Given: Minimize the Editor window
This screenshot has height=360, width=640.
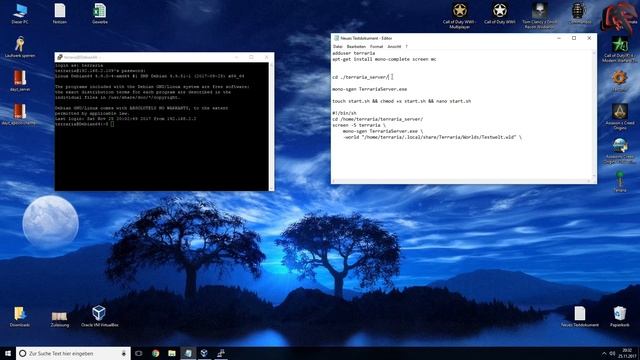Looking at the screenshot, I should tap(559, 38).
